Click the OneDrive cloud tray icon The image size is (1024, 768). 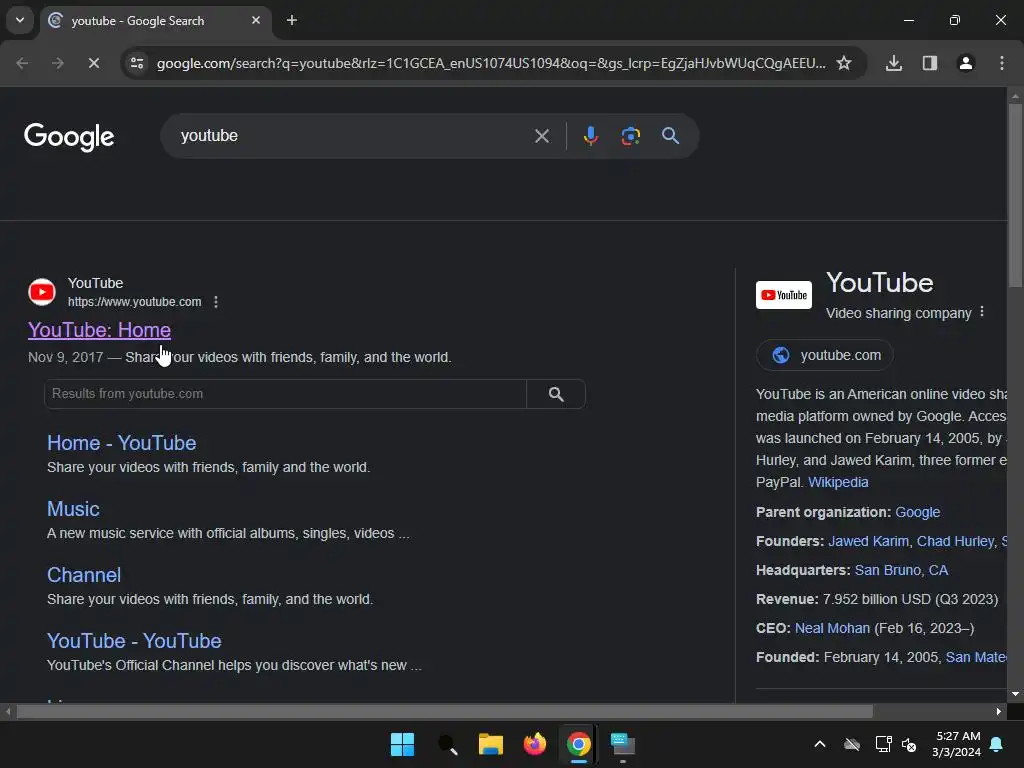point(852,744)
